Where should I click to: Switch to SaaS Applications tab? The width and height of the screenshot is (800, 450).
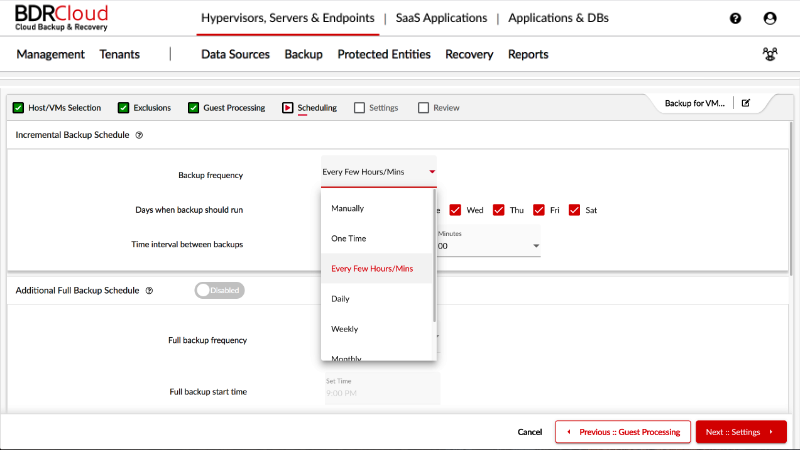[441, 18]
